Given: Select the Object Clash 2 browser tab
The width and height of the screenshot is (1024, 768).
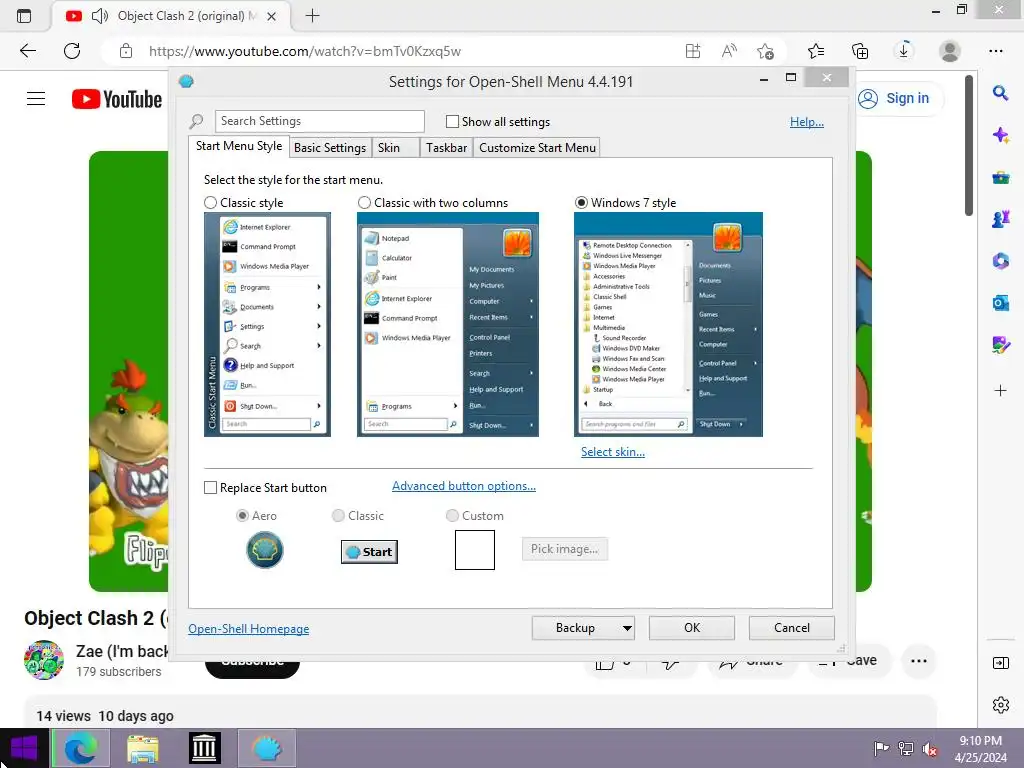Looking at the screenshot, I should coord(173,16).
